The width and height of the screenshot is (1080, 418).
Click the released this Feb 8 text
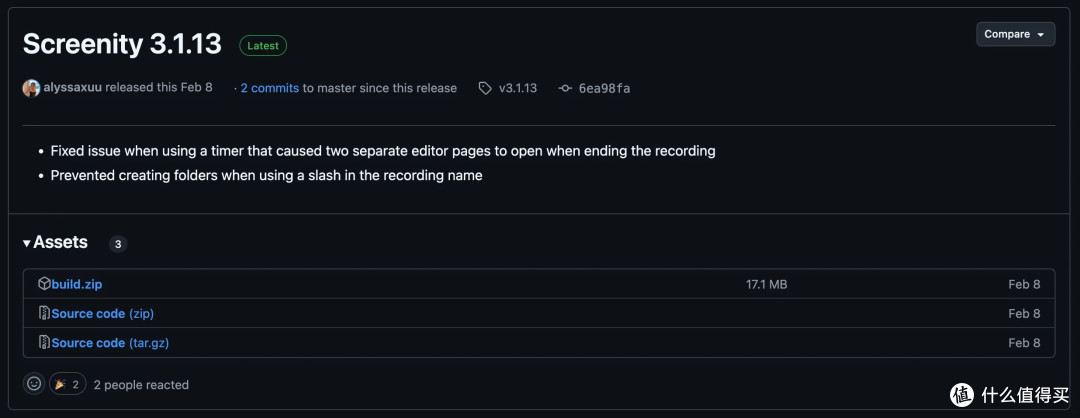[x=158, y=88]
